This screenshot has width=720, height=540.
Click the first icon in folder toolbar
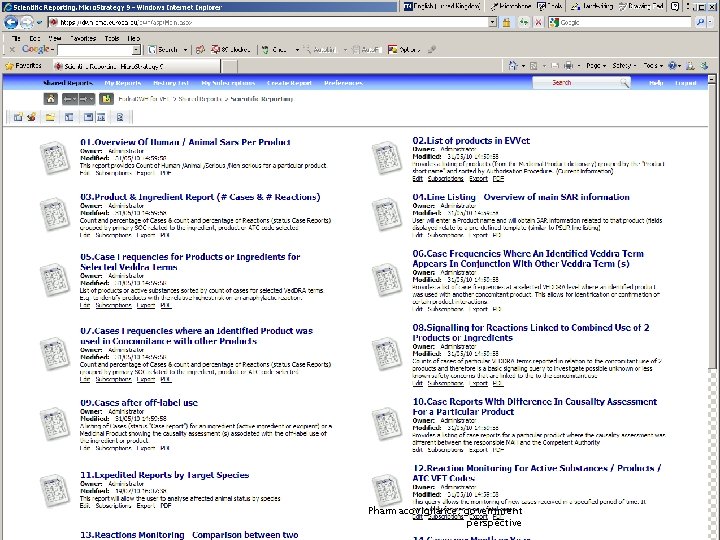[18, 118]
